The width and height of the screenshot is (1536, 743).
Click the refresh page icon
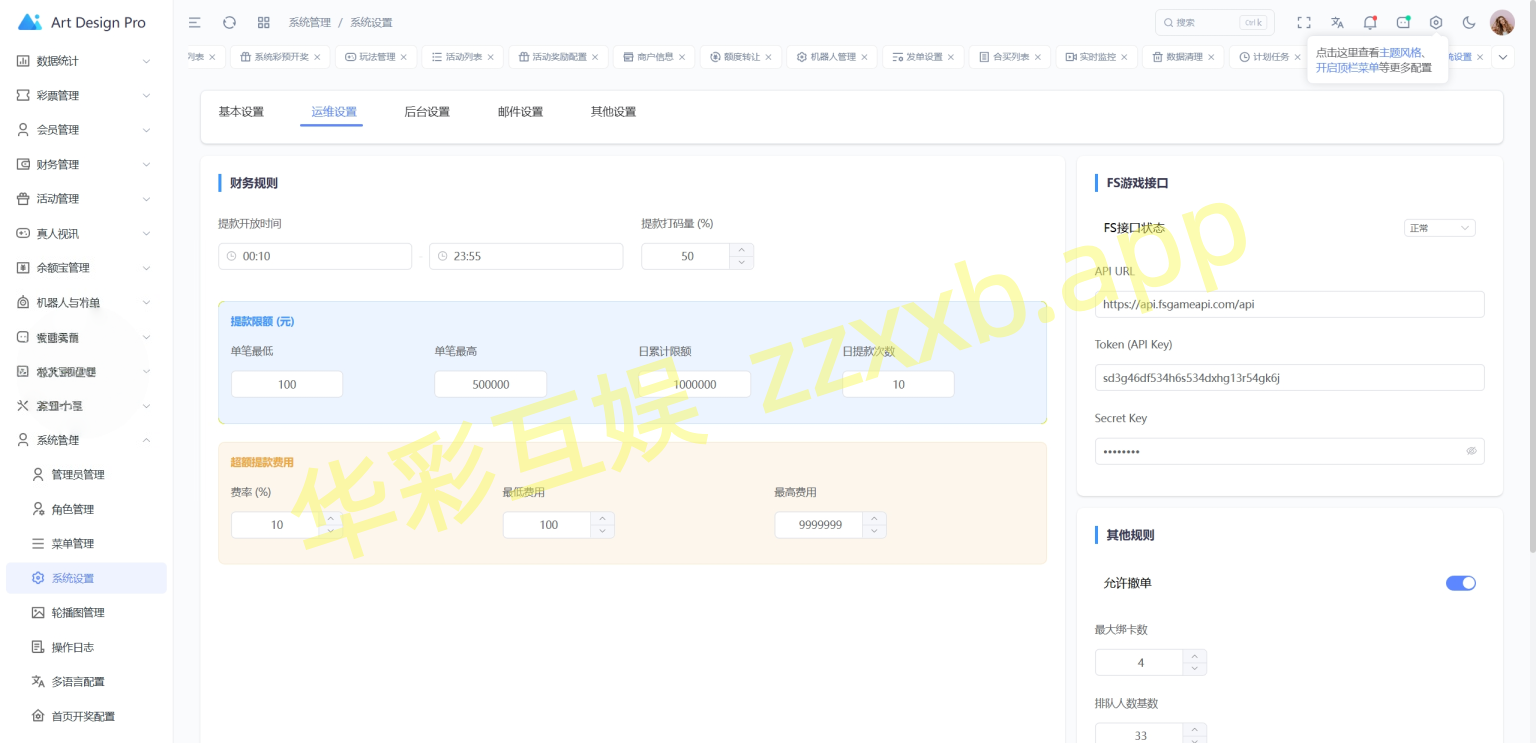[229, 22]
